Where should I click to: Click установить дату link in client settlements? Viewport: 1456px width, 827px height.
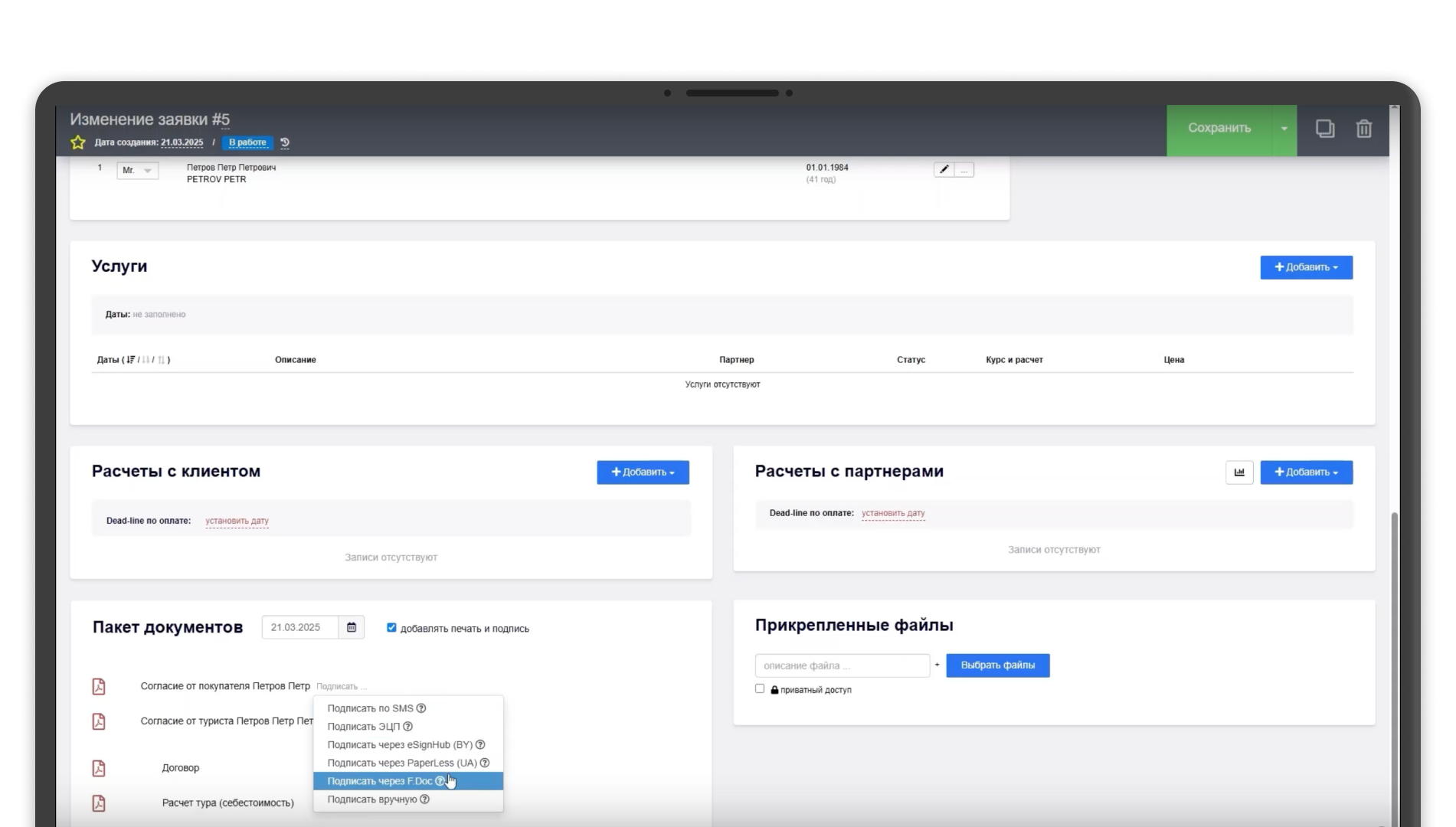(237, 521)
